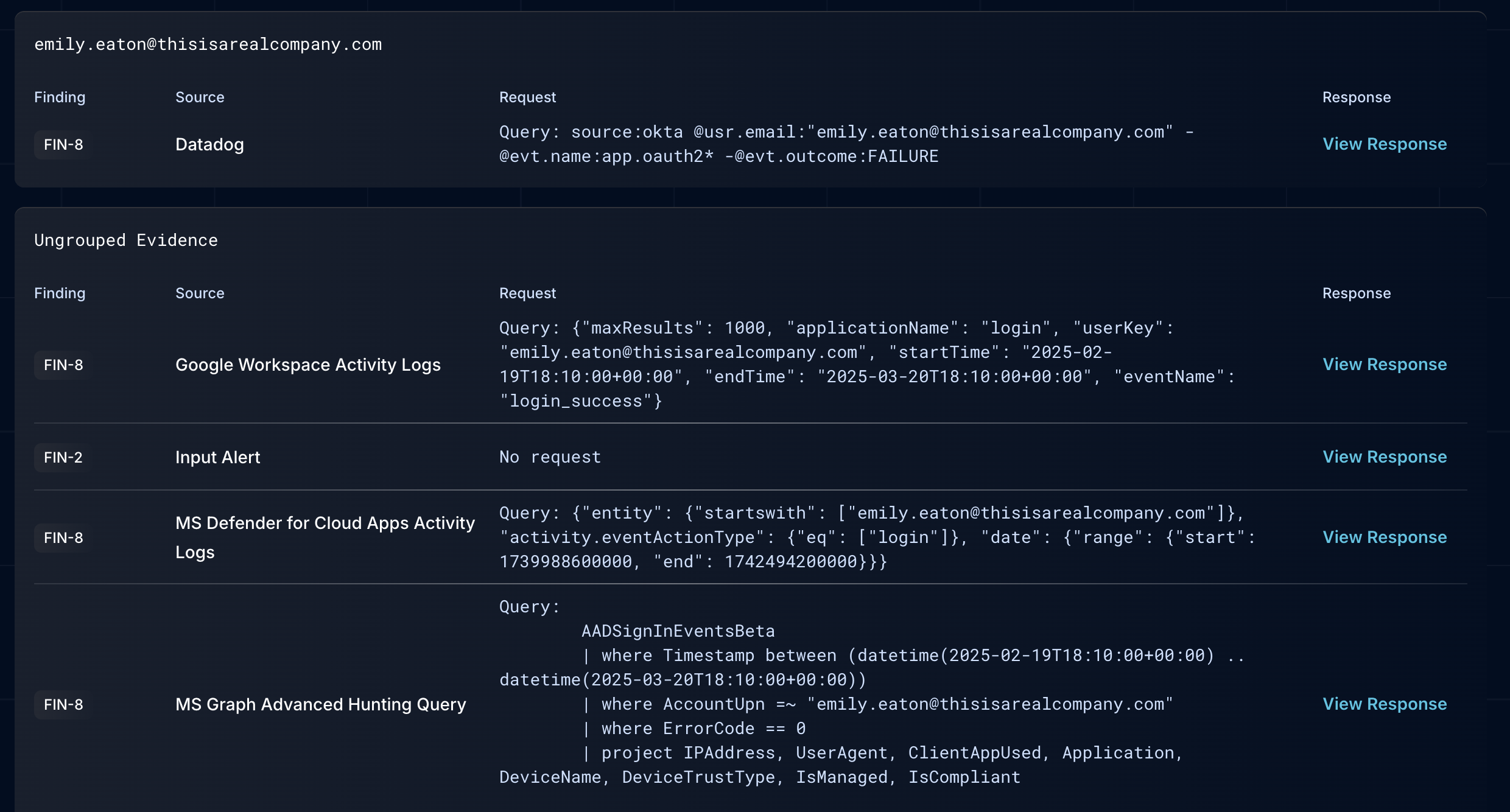
Task: Click MS Graph Advanced Hunting Query source
Action: (x=320, y=705)
